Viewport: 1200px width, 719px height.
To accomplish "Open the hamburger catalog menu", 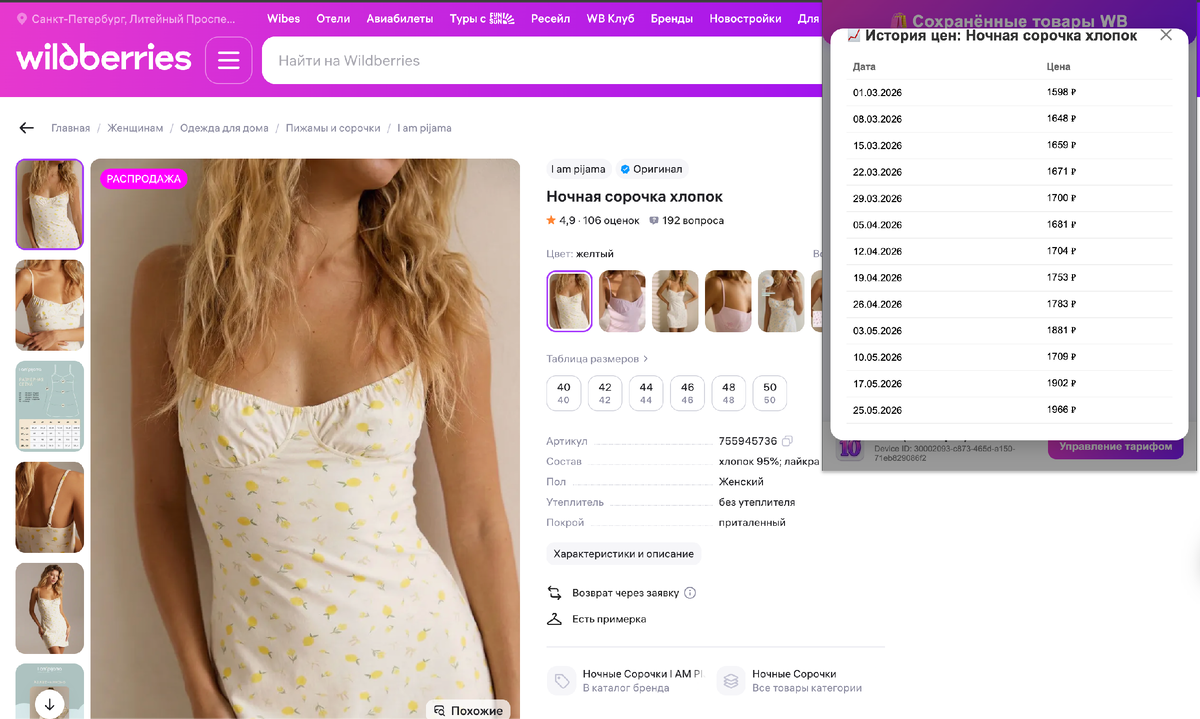I will [228, 60].
